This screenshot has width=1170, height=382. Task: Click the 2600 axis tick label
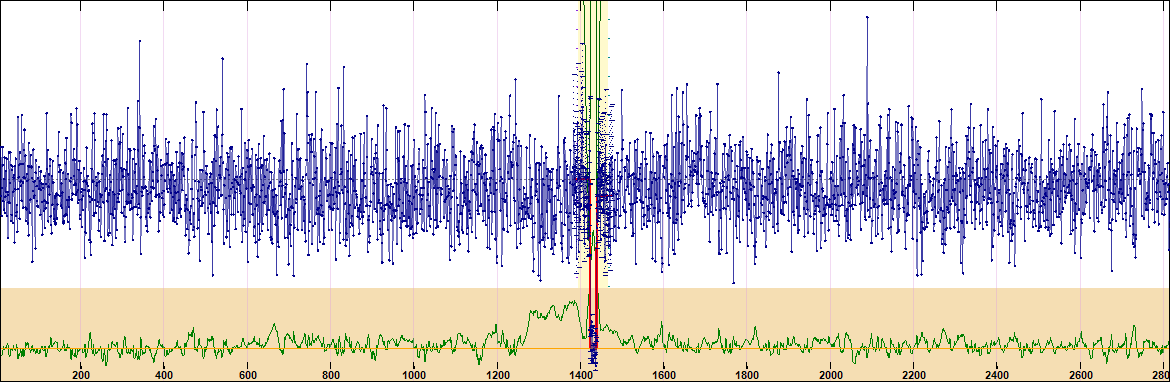[x=1081, y=375]
